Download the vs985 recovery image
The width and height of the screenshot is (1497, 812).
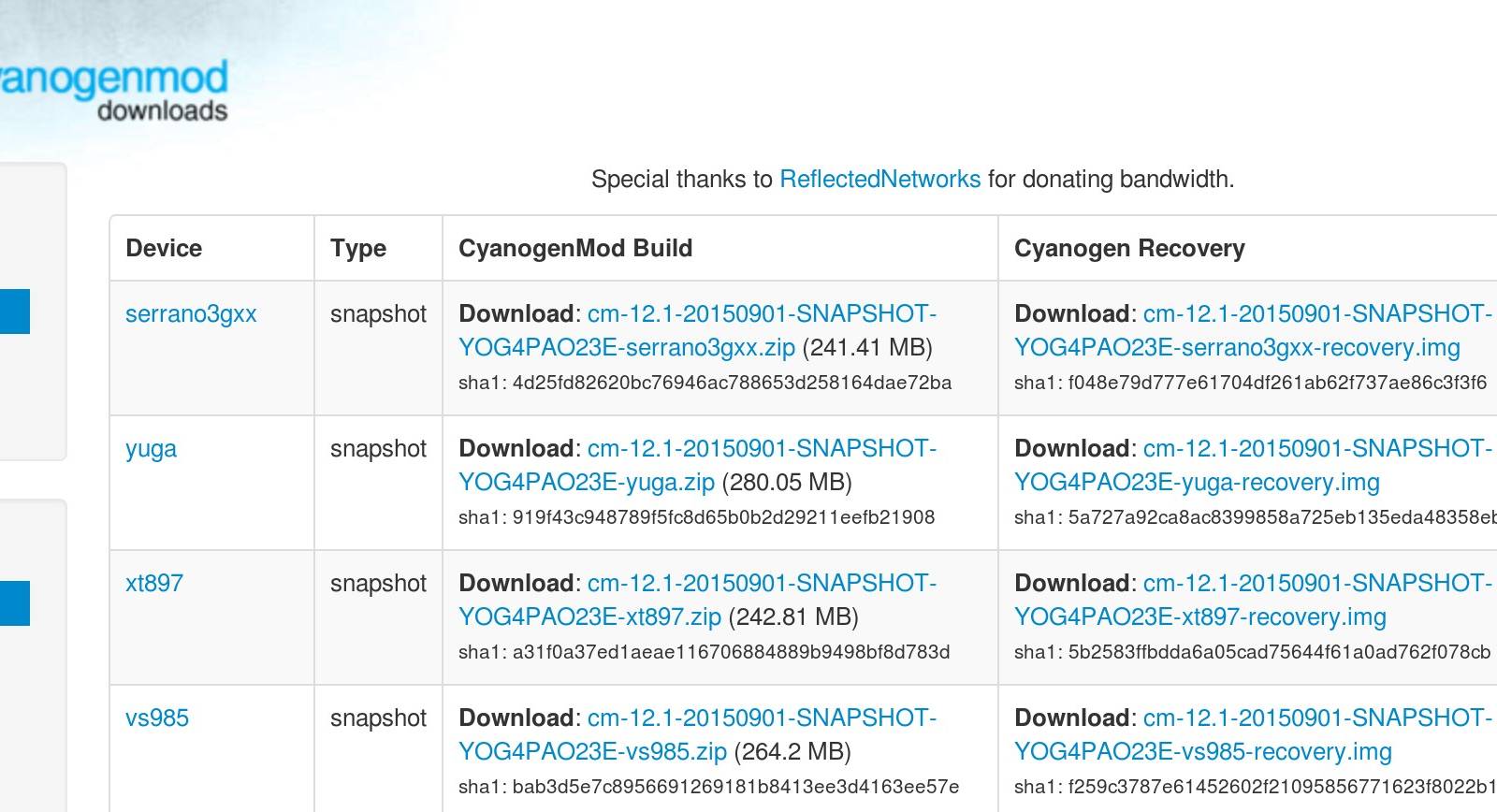[x=1254, y=734]
